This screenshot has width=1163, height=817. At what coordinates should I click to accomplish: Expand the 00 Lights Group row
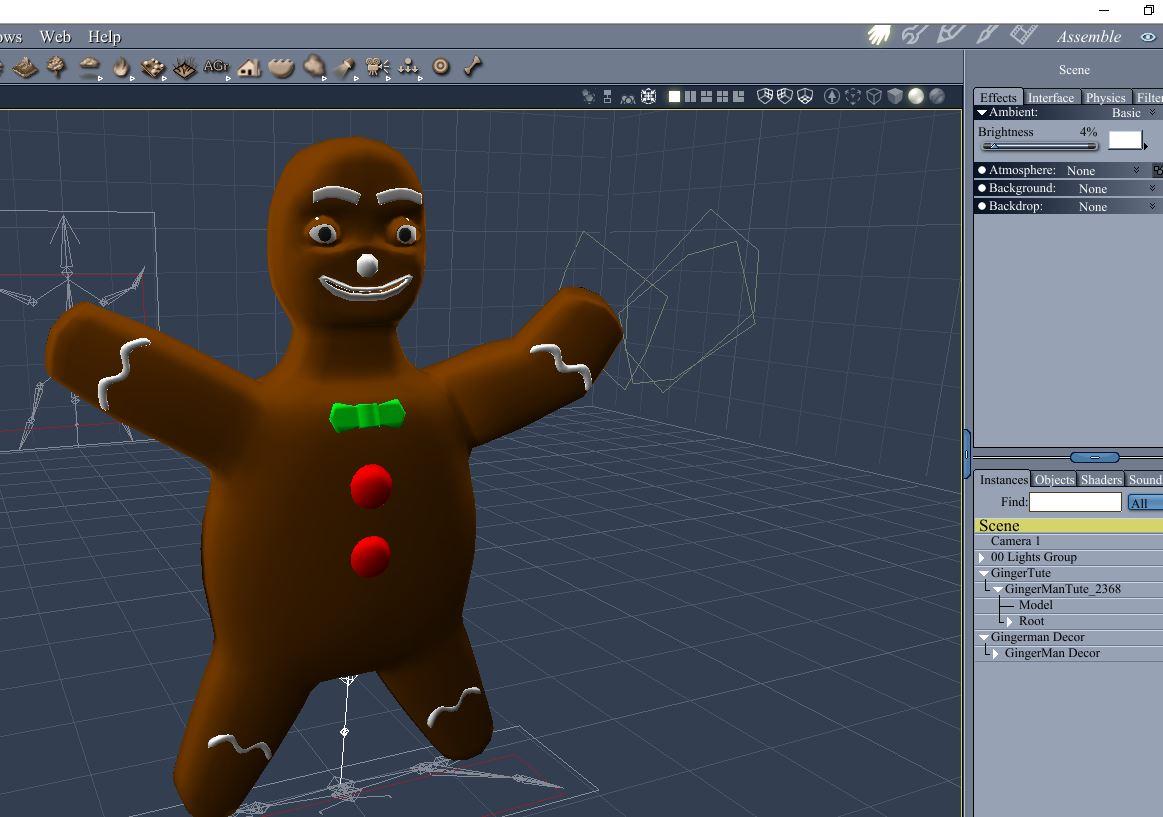(982, 558)
